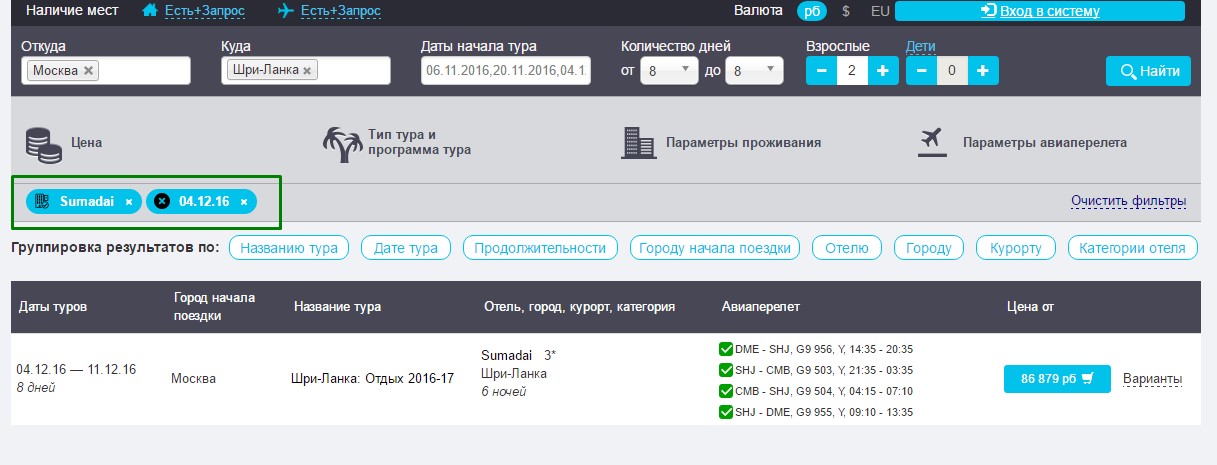The width and height of the screenshot is (1217, 465).
Task: Increase number of children with plus
Action: tap(983, 71)
